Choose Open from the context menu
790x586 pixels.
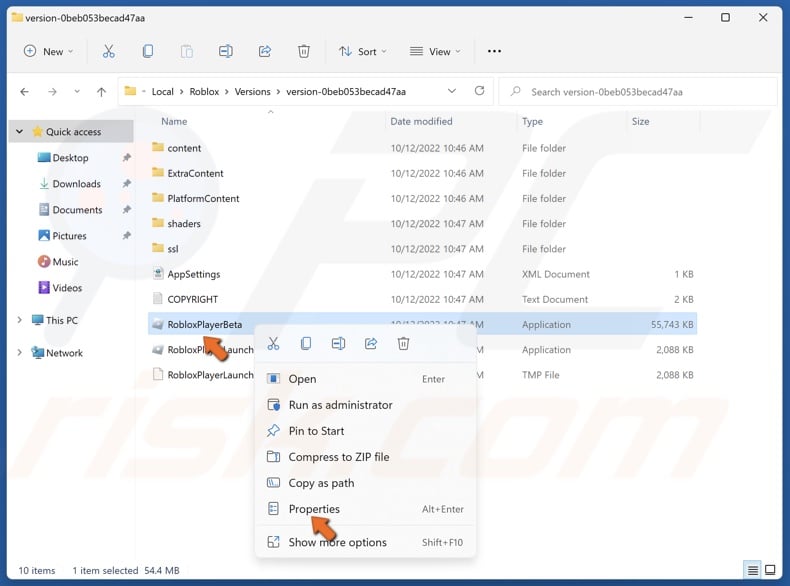coord(365,379)
